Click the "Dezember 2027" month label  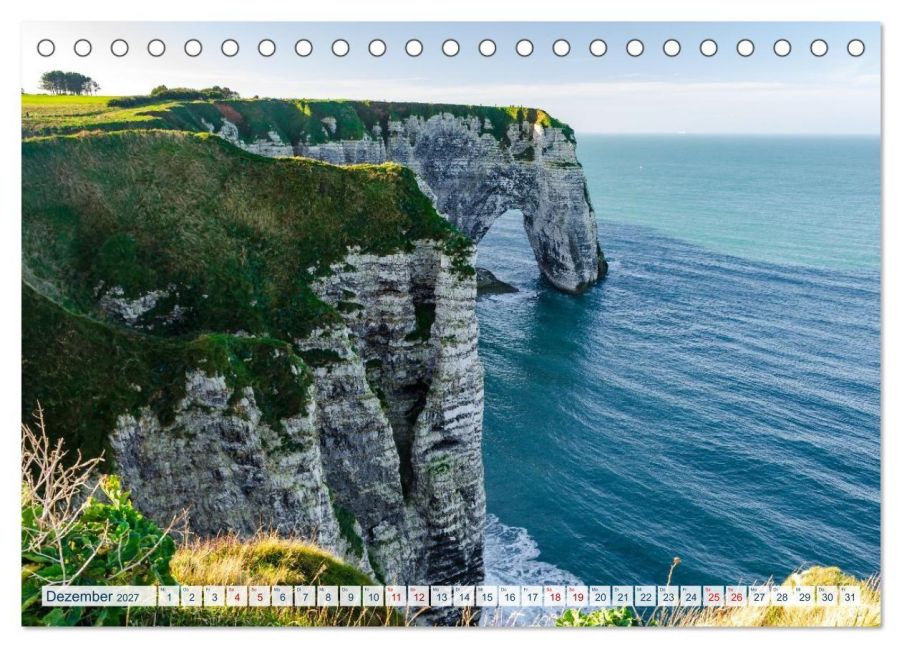[93, 597]
